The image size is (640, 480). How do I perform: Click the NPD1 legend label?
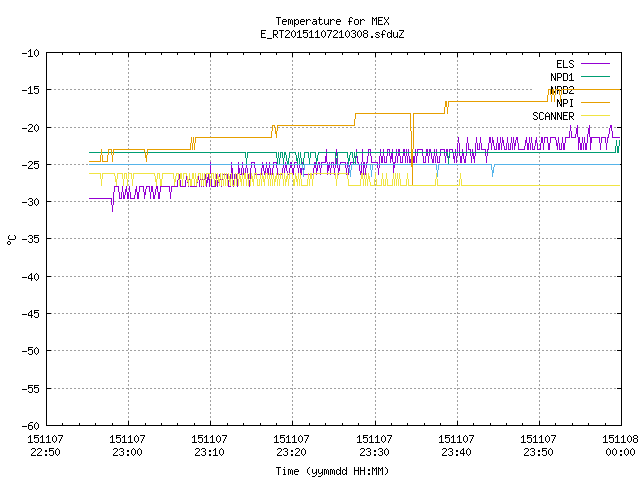coord(562,77)
